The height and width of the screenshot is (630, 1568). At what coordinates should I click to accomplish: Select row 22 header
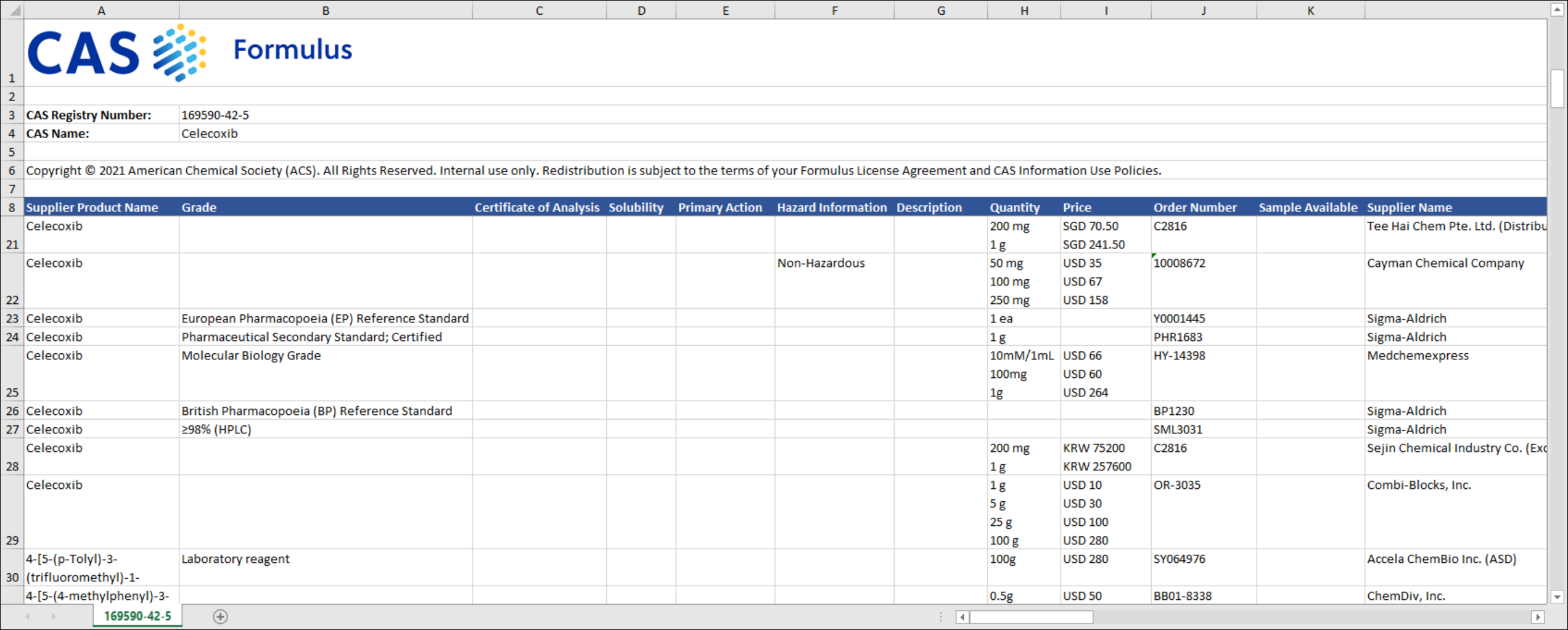[x=12, y=281]
